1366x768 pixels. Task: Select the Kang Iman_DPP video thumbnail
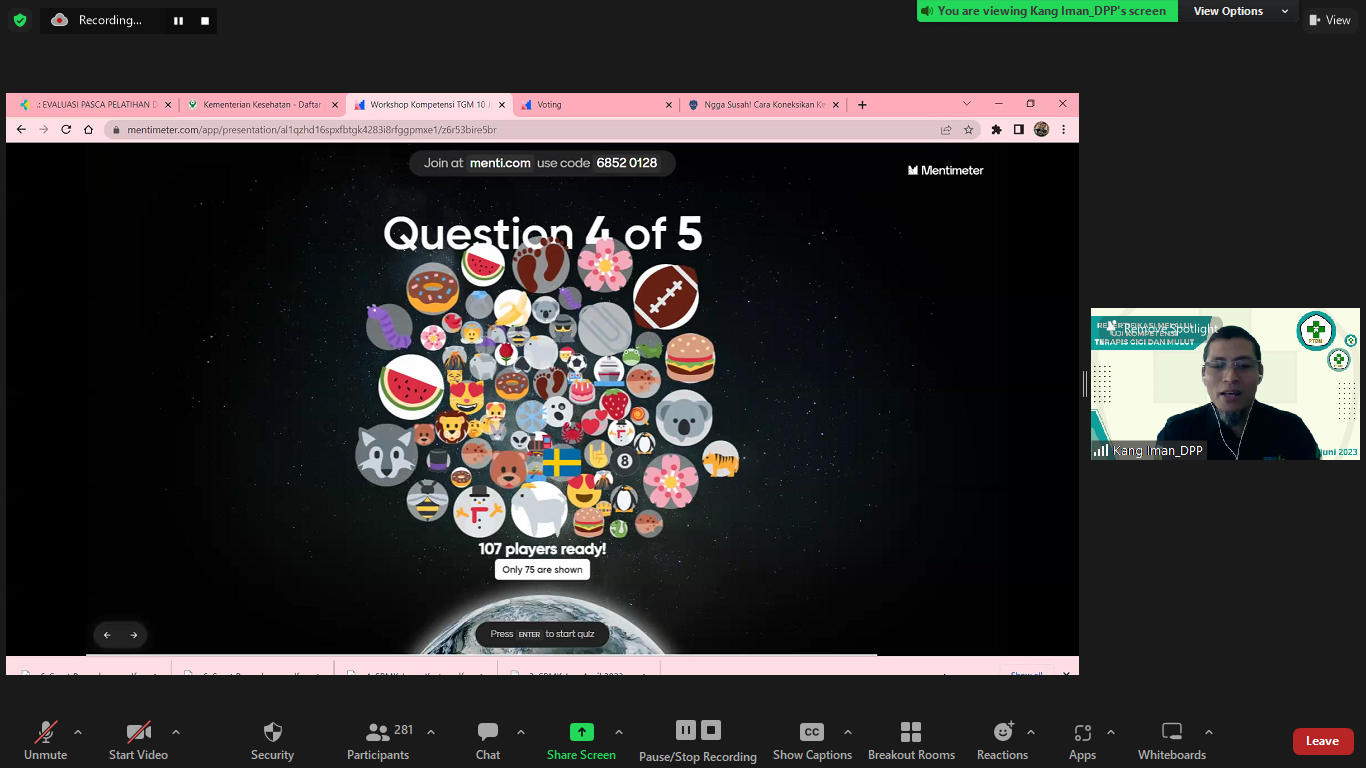pos(1225,384)
